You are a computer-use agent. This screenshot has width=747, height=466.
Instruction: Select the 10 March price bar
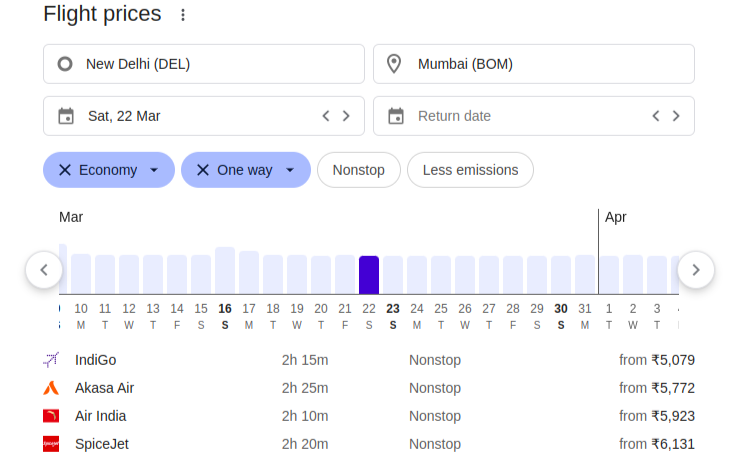pos(81,274)
